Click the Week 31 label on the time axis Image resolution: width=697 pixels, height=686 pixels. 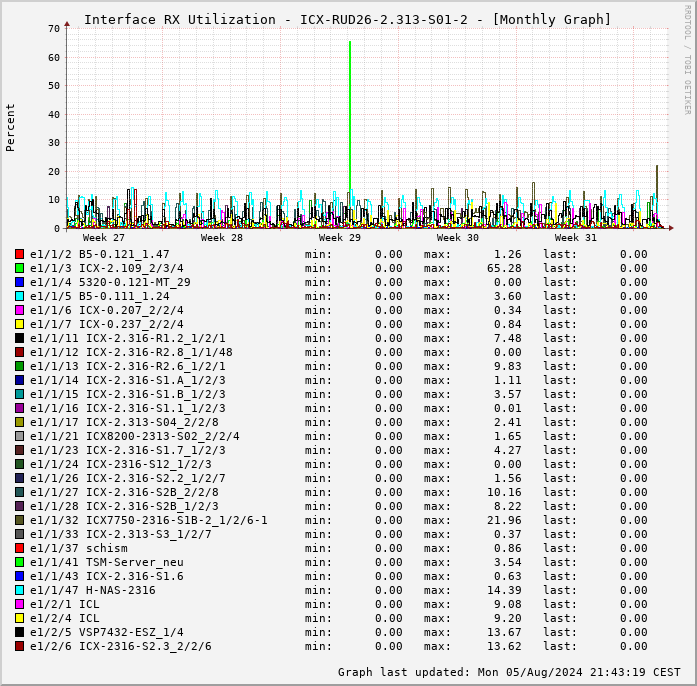[x=576, y=238]
